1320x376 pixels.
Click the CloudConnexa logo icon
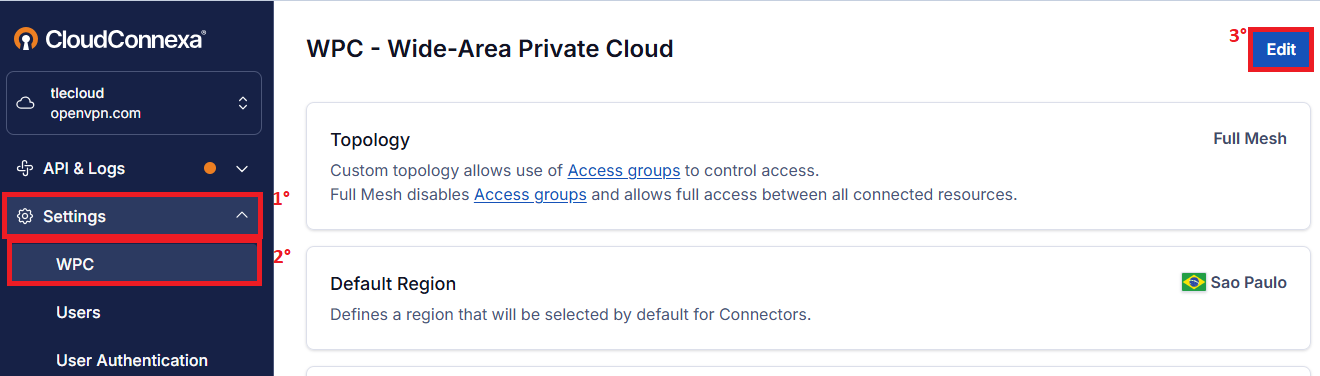(26, 39)
